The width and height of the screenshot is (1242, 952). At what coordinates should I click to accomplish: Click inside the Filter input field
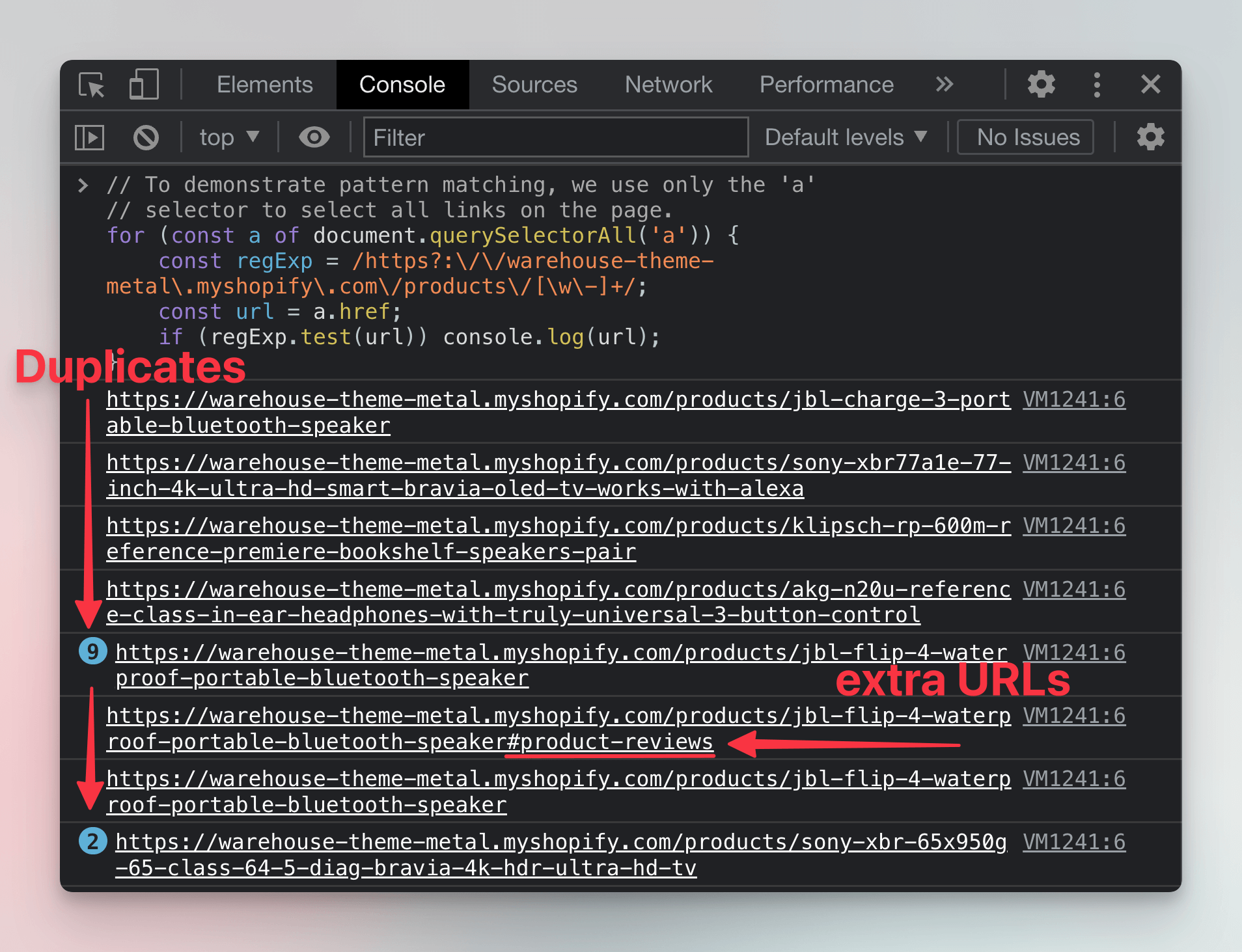555,137
